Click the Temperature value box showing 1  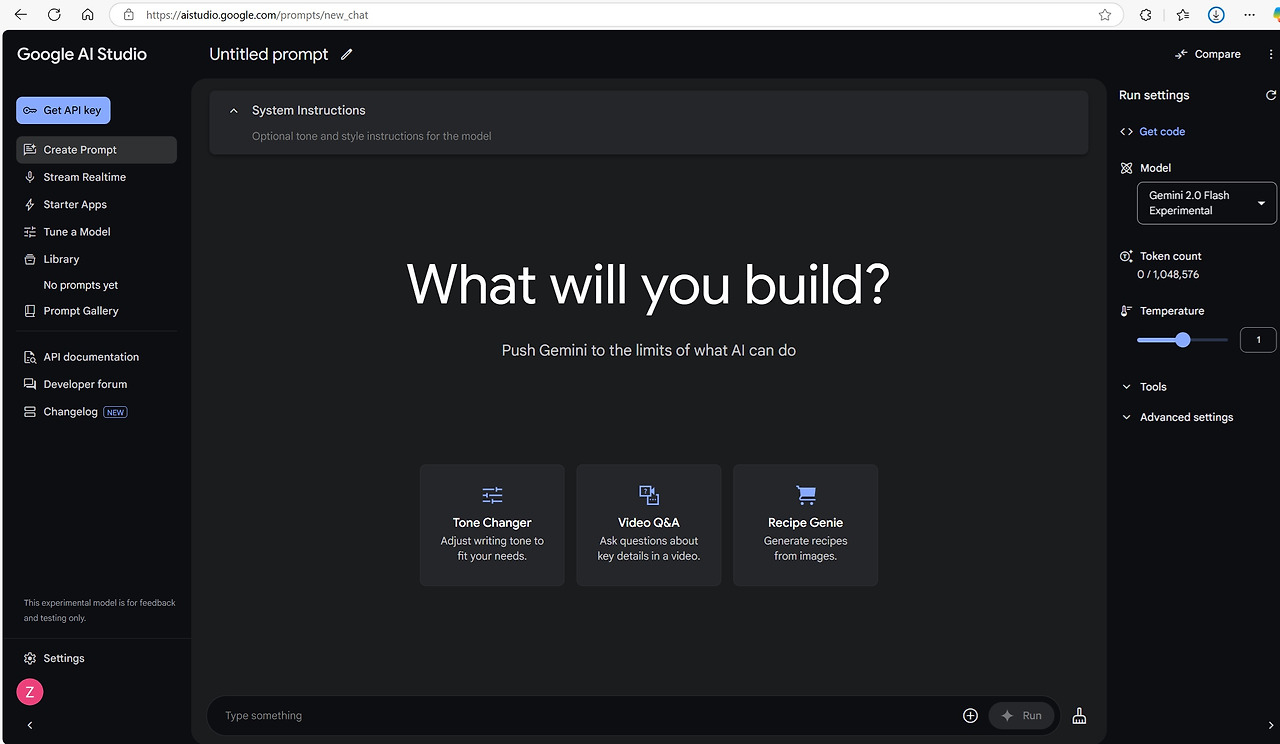tap(1258, 340)
